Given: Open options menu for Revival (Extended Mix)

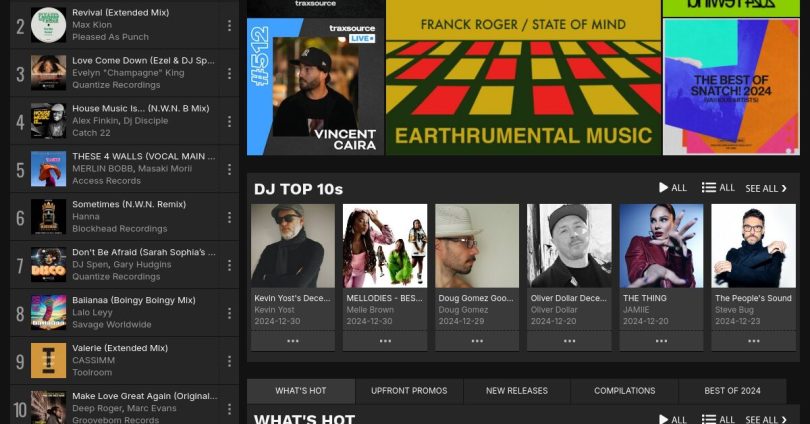Looking at the screenshot, I should click(x=229, y=26).
